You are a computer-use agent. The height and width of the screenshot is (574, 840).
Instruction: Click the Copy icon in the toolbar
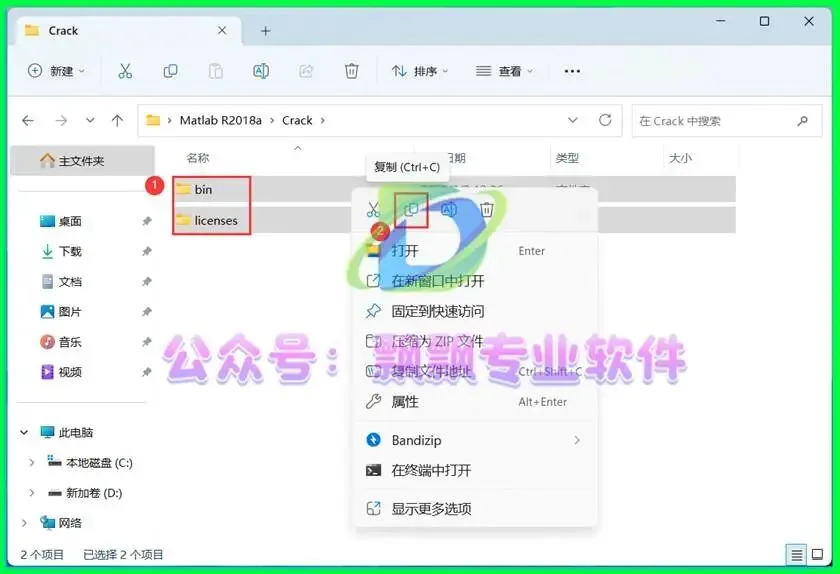170,71
